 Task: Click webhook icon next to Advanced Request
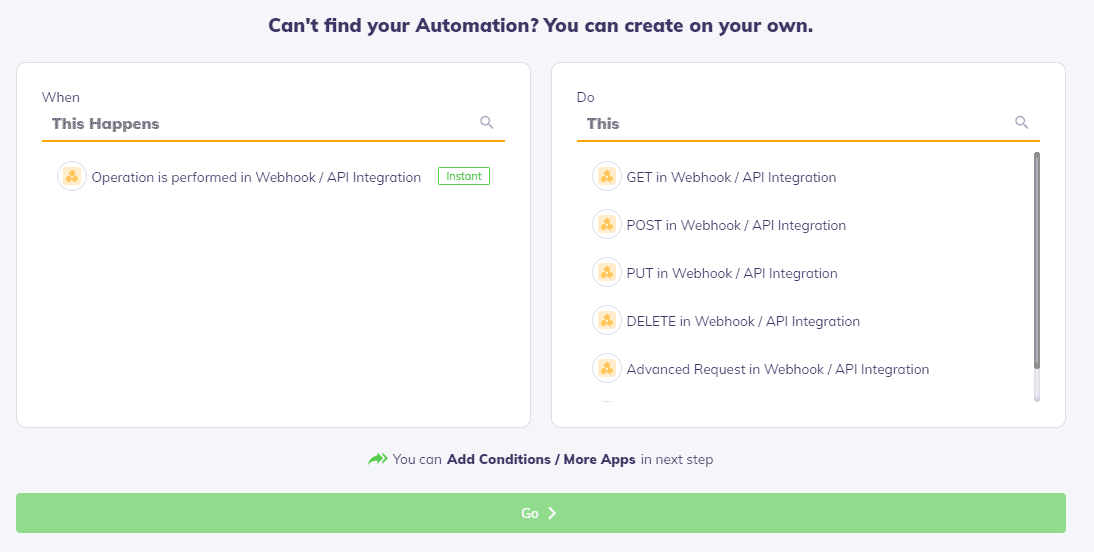pos(606,368)
